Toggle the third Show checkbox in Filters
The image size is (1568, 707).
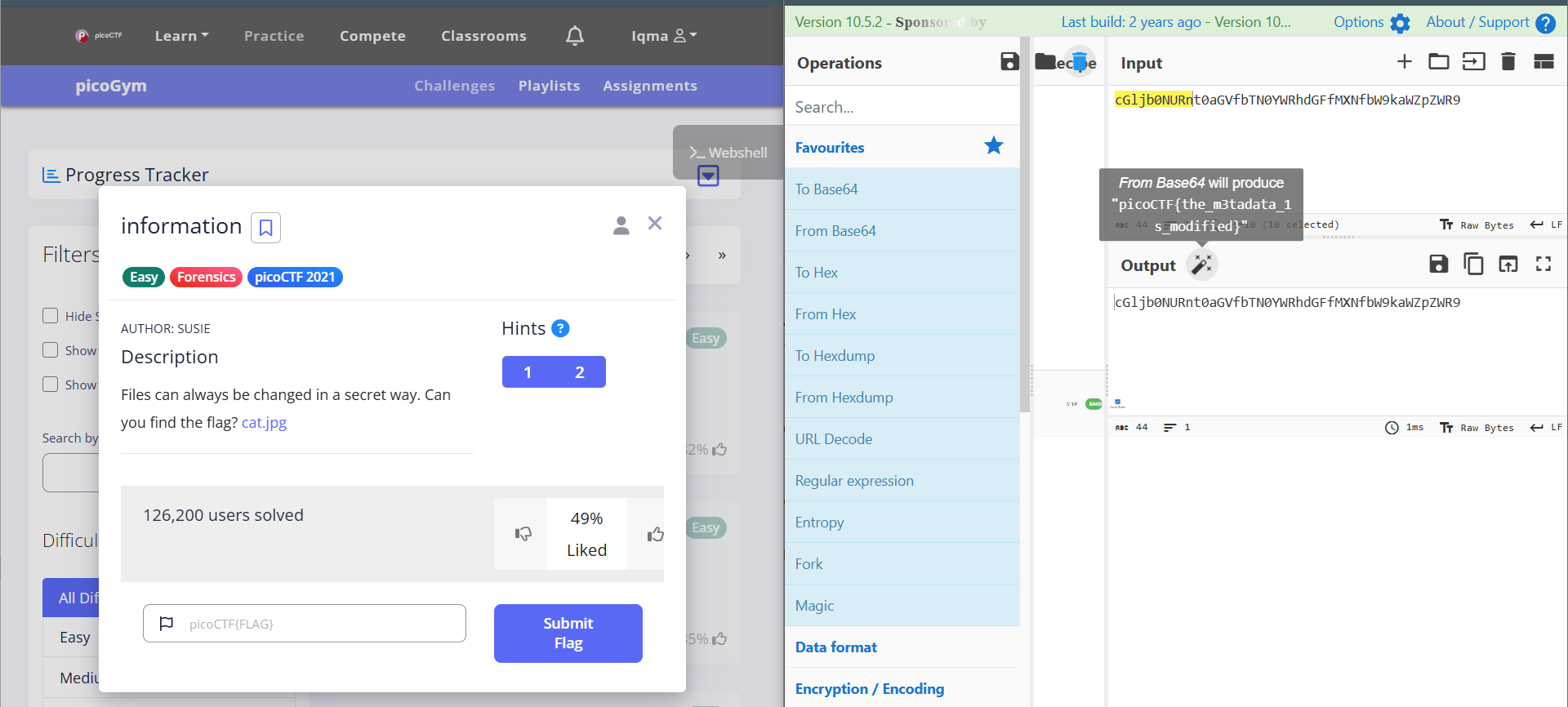[51, 385]
